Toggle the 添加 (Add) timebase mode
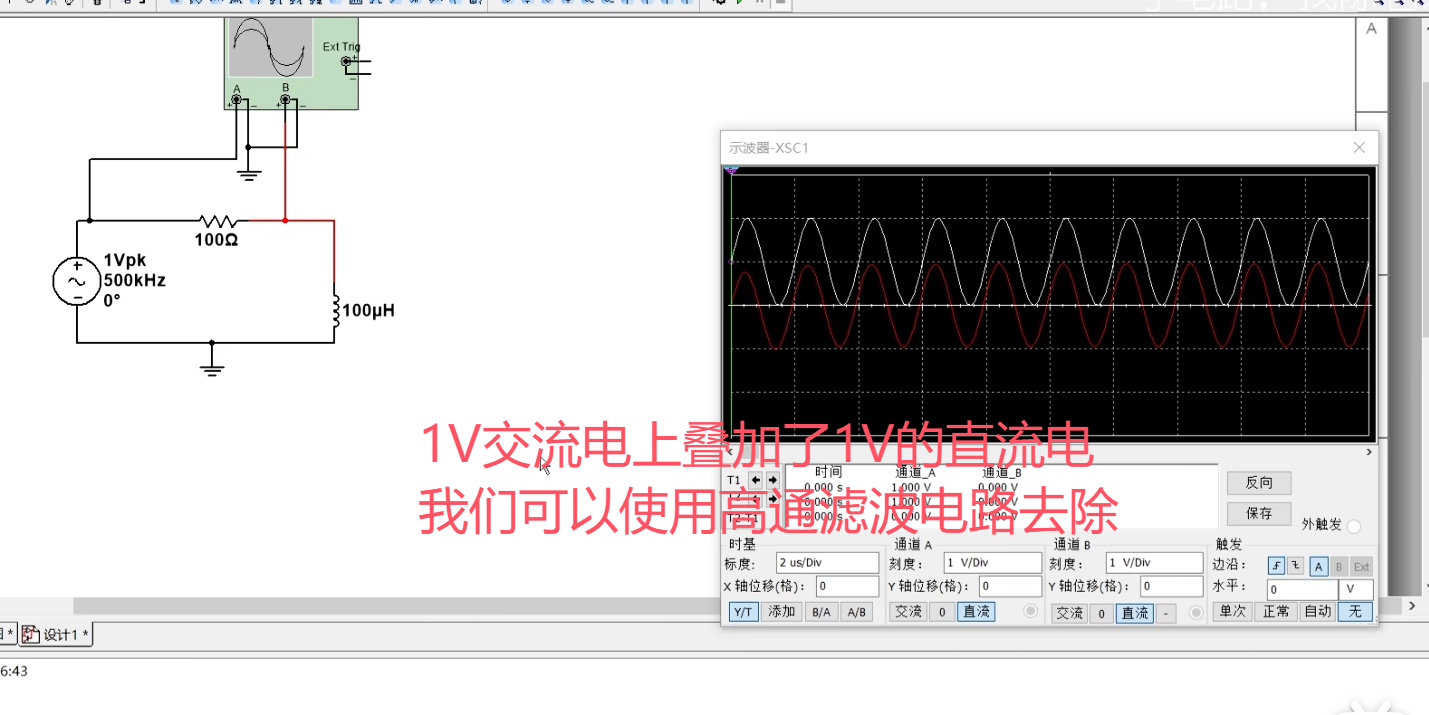This screenshot has height=715, width=1429. [781, 612]
